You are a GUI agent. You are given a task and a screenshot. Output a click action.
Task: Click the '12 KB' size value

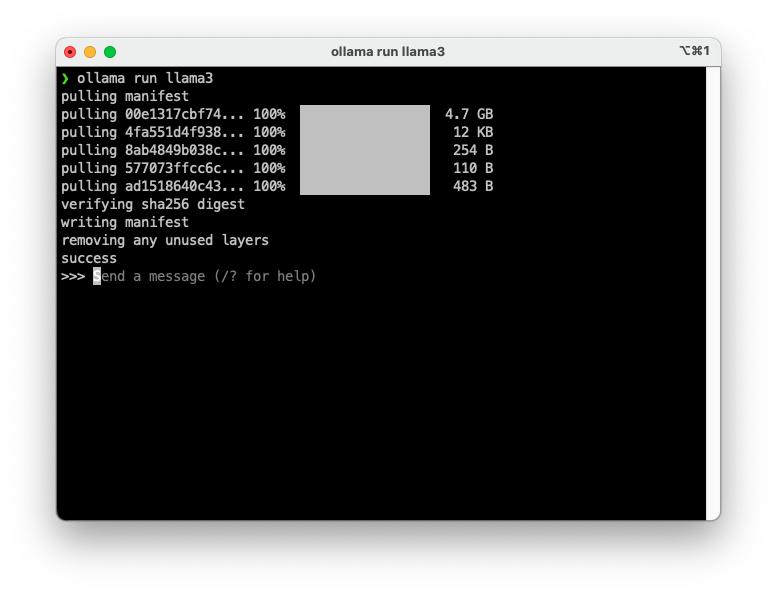[x=473, y=132]
